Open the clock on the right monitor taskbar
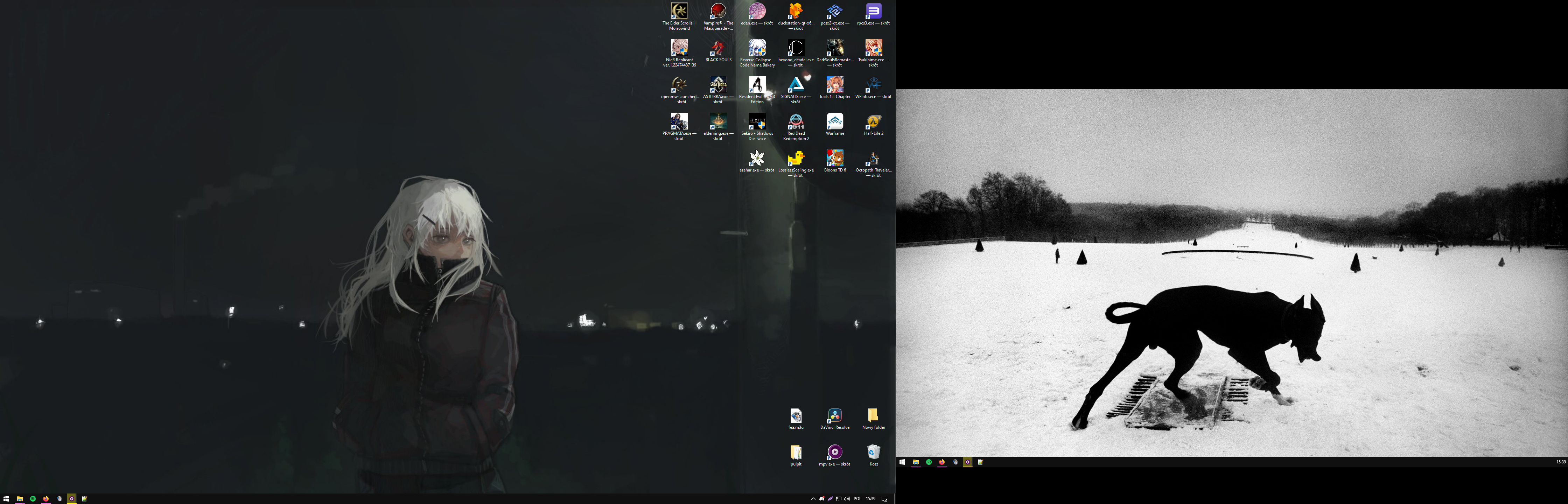Screen dimensions: 1568x504 (x=1561, y=462)
